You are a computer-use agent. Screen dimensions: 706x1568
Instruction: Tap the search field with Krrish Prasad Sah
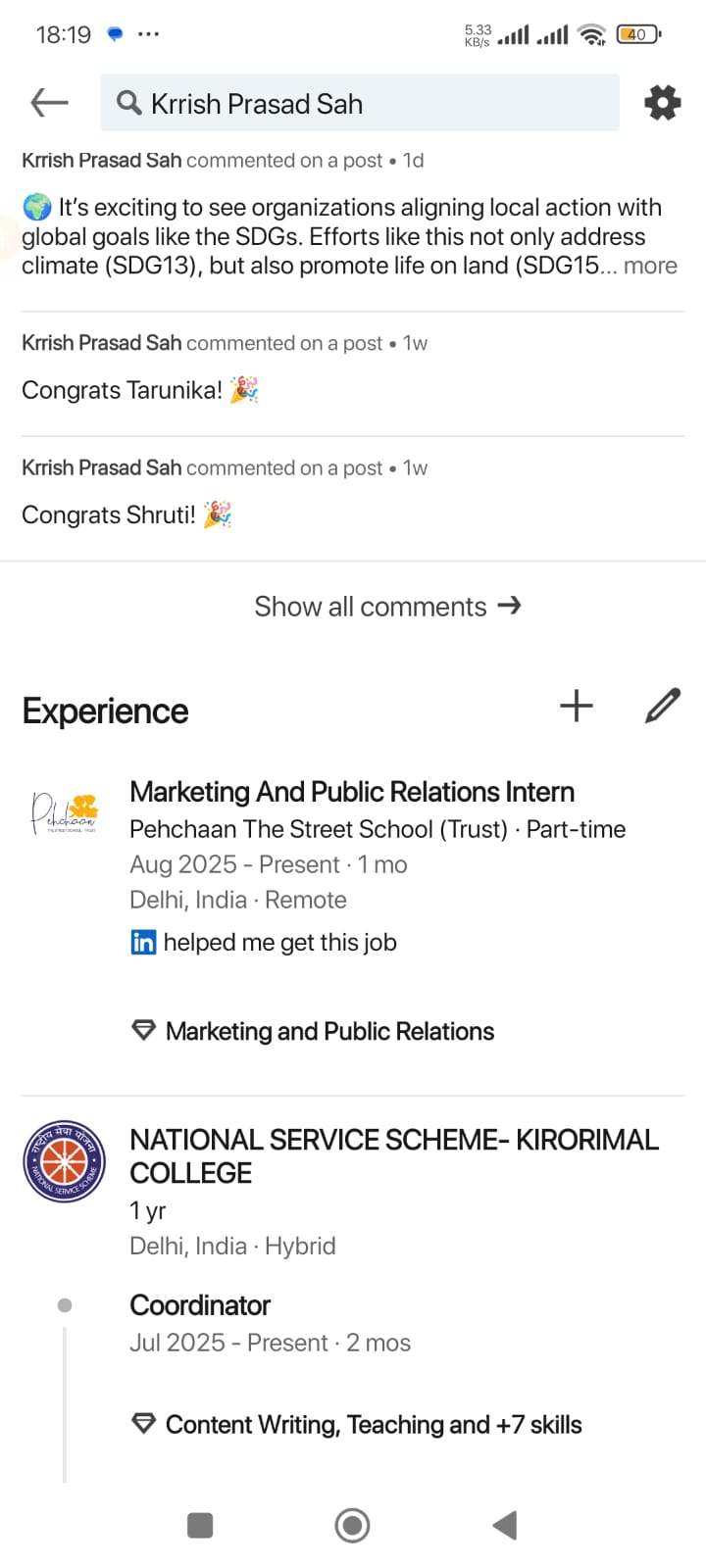pyautogui.click(x=373, y=103)
